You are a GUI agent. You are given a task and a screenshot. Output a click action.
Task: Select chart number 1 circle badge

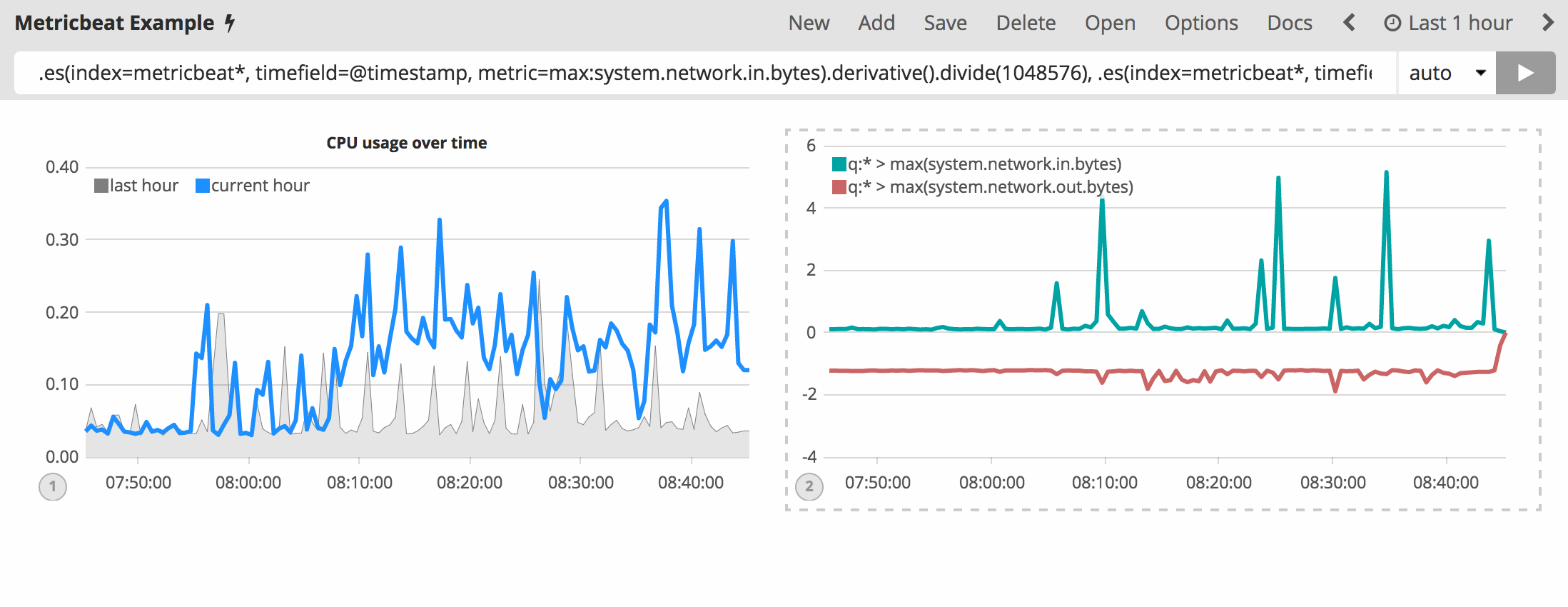click(x=53, y=487)
